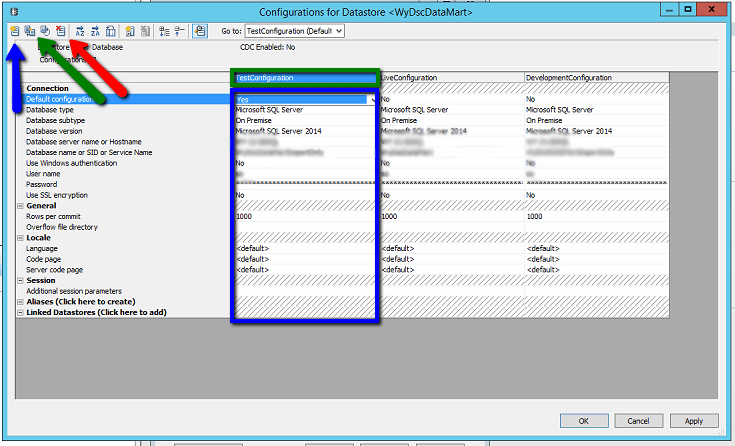Click the Apply button
Image resolution: width=735 pixels, height=446 pixels.
pyautogui.click(x=694, y=421)
